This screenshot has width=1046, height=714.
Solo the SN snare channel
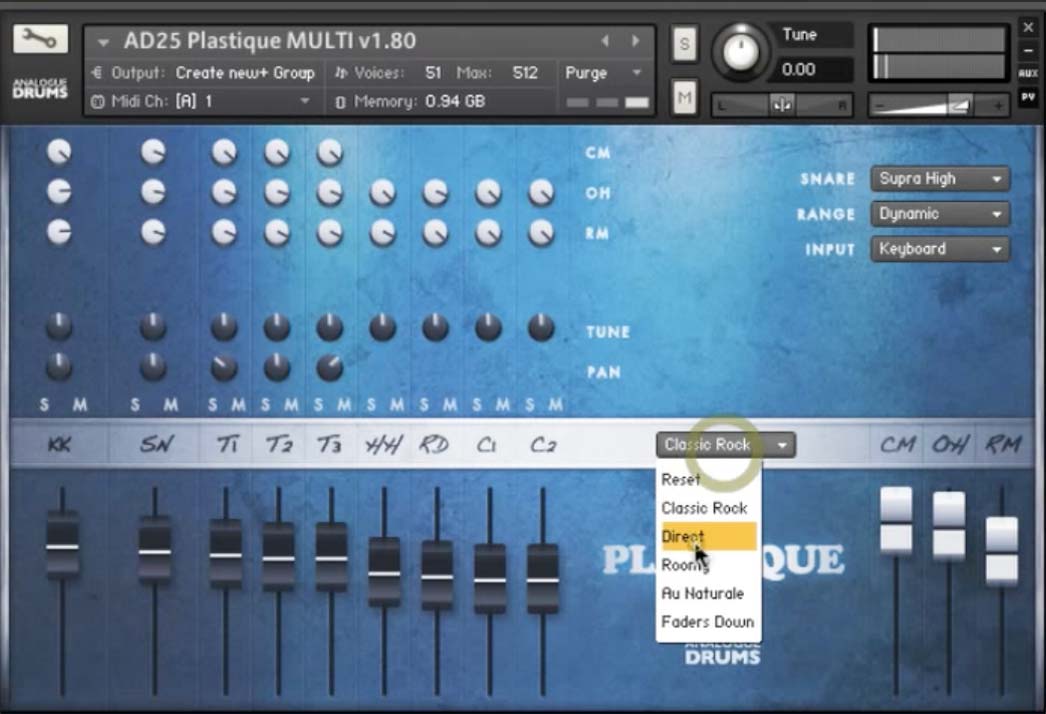[x=135, y=404]
